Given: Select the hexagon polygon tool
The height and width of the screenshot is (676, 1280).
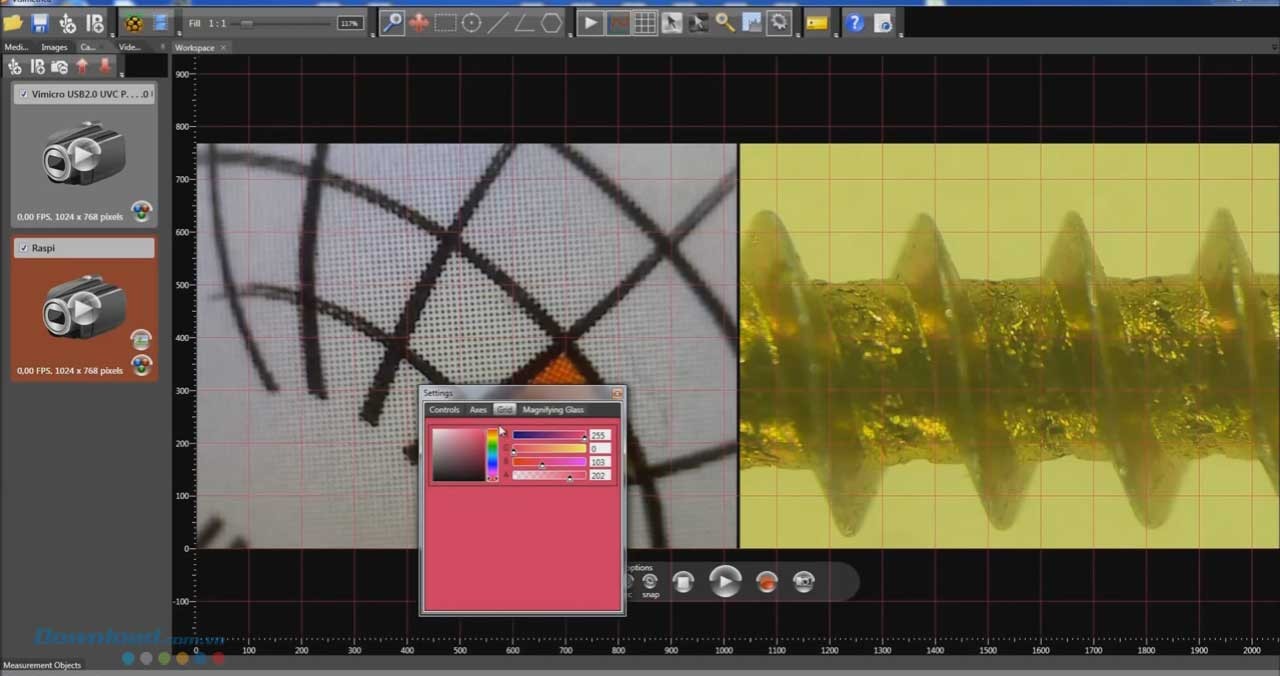Looking at the screenshot, I should click(x=551, y=23).
